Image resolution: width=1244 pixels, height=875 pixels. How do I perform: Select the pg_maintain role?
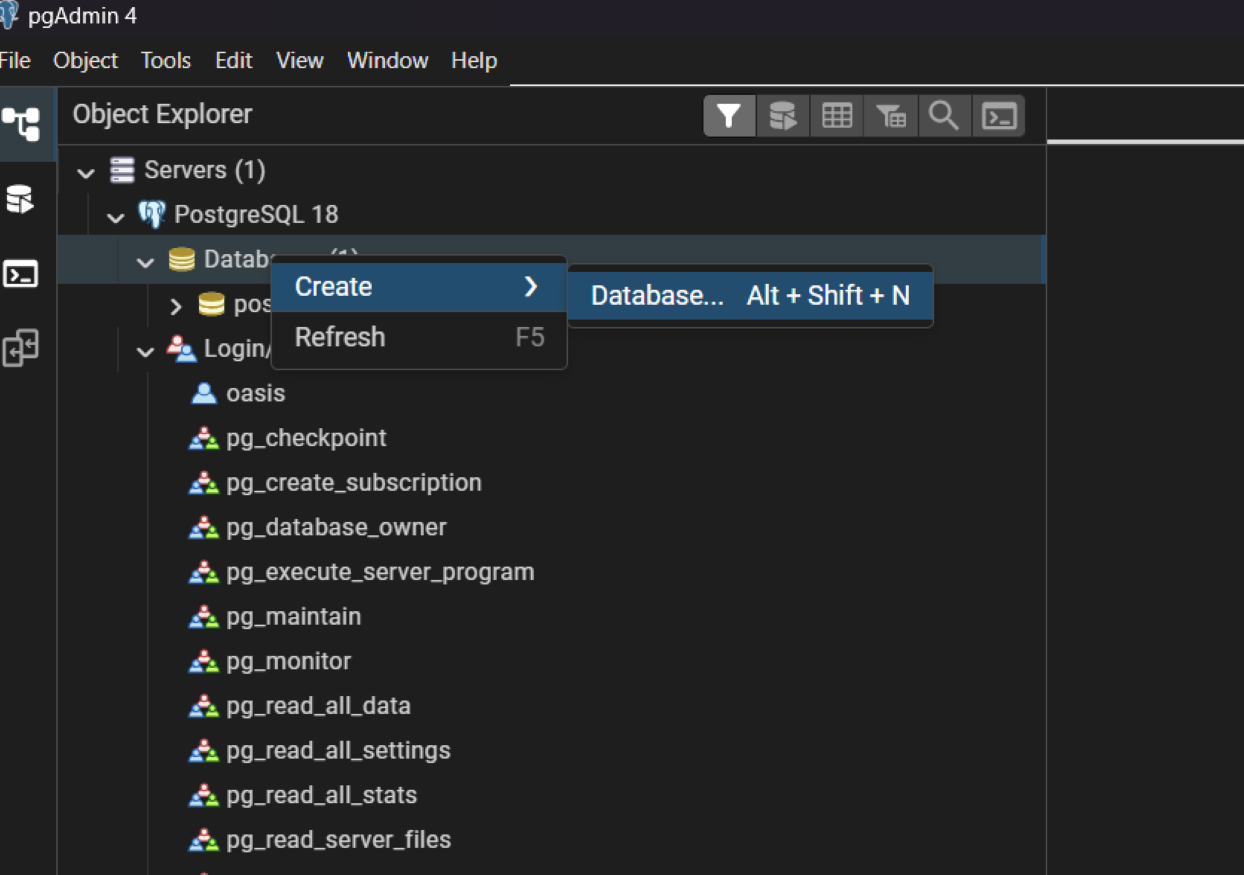coord(293,617)
